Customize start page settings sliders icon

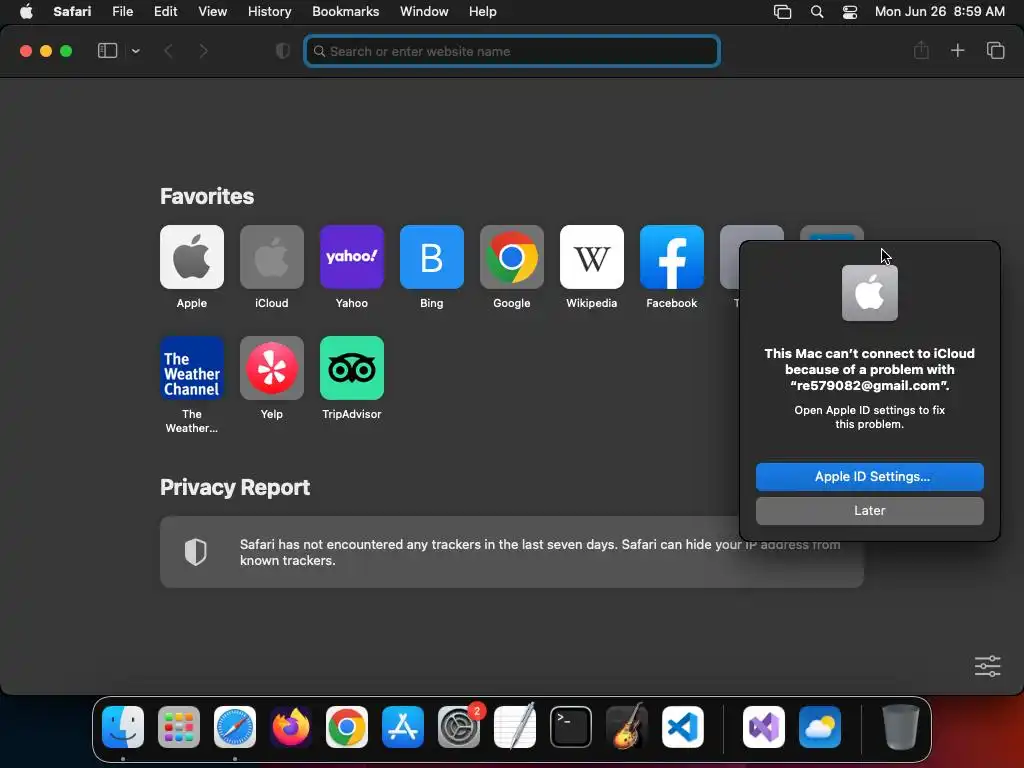[987, 666]
